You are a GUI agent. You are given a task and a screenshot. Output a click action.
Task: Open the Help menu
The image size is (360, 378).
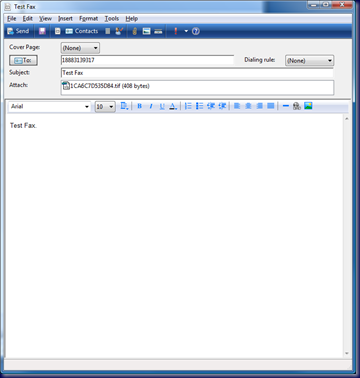(132, 19)
